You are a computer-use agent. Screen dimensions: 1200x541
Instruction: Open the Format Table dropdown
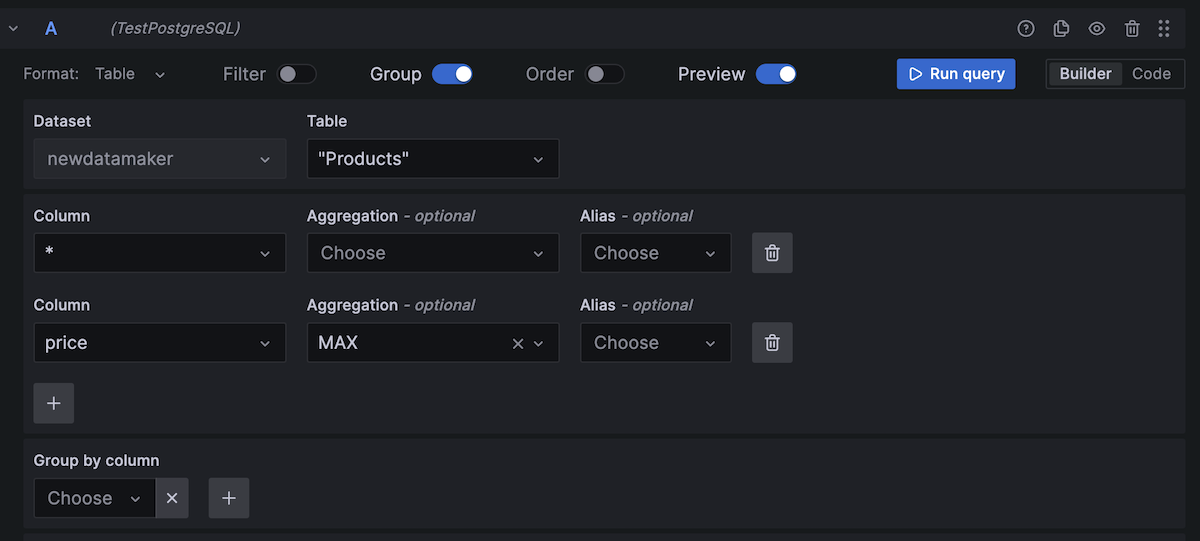(130, 74)
